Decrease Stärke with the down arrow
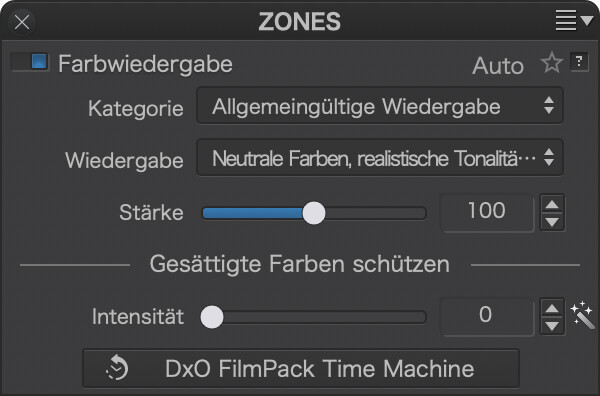 pos(552,222)
